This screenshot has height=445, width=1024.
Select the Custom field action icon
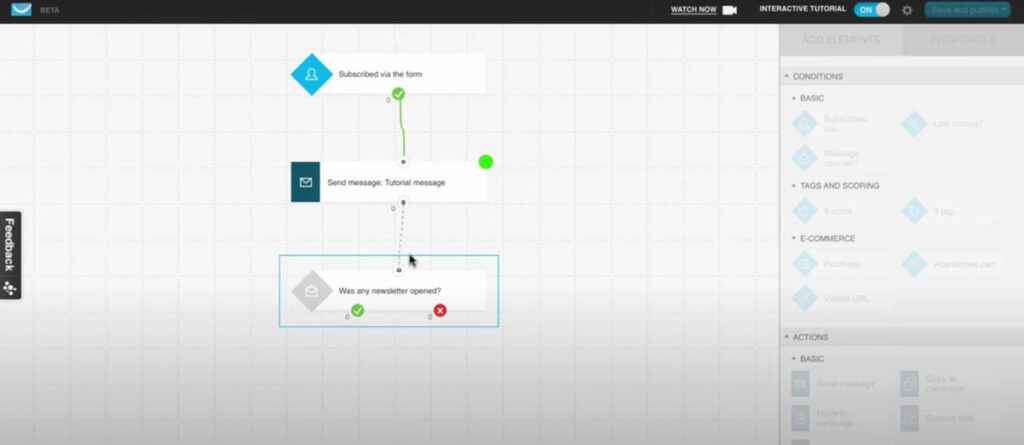910,418
